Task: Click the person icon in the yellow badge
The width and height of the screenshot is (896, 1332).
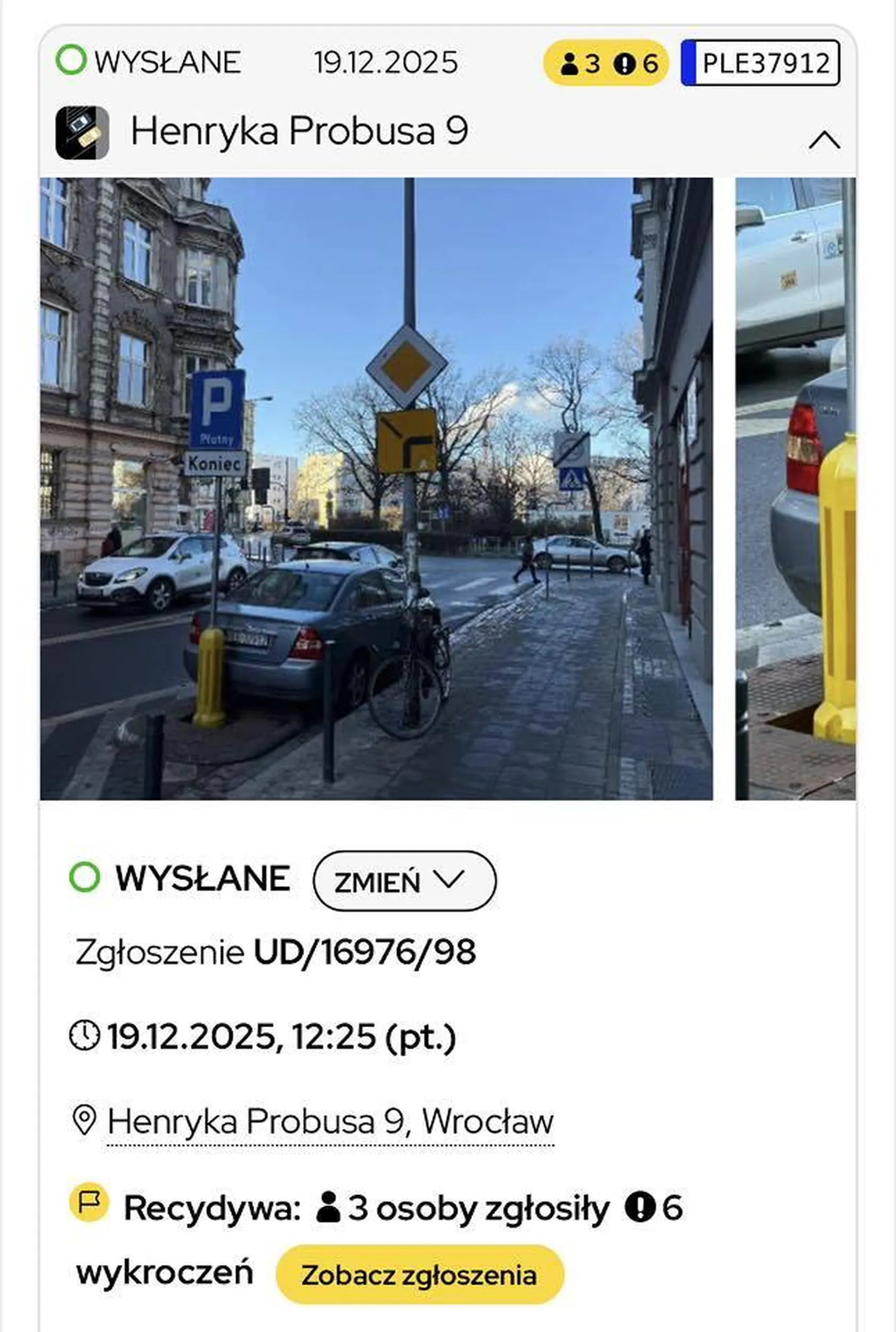Action: tap(569, 63)
